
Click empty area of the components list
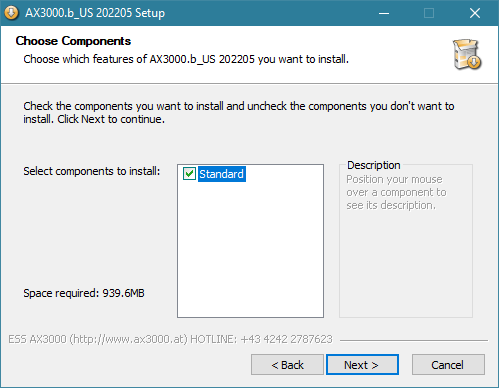(250, 250)
